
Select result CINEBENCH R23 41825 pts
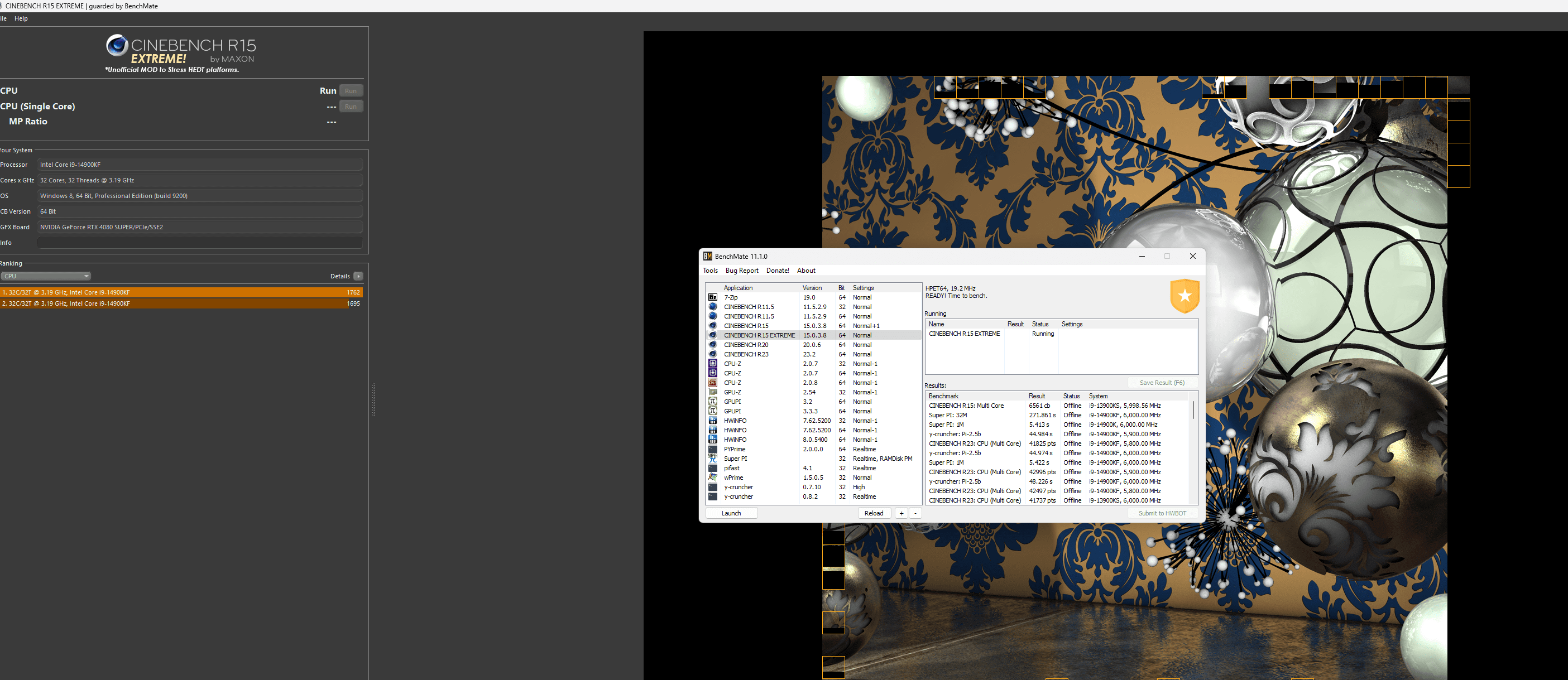[1057, 443]
